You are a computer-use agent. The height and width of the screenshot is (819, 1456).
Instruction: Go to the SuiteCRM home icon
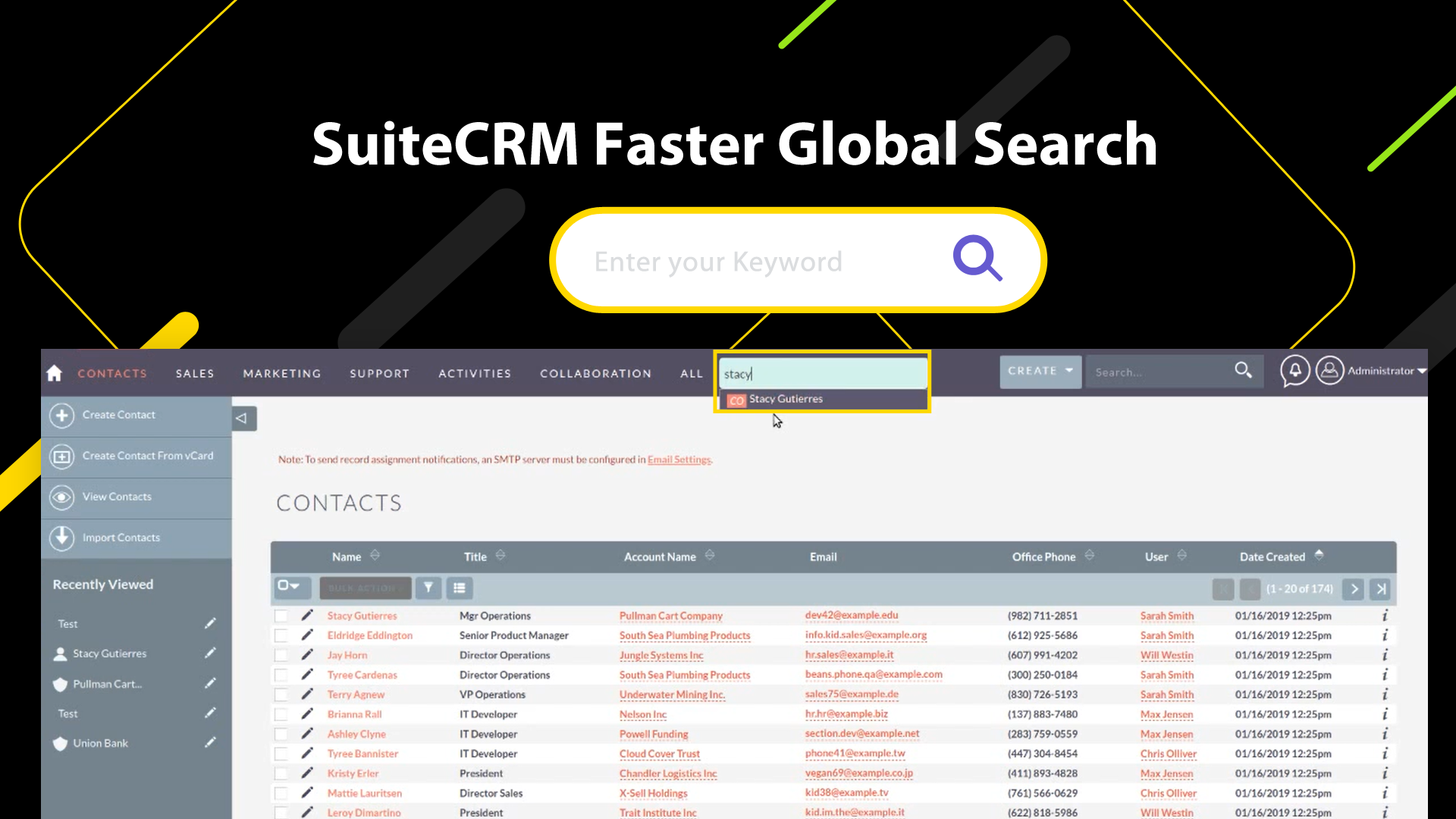pos(54,373)
